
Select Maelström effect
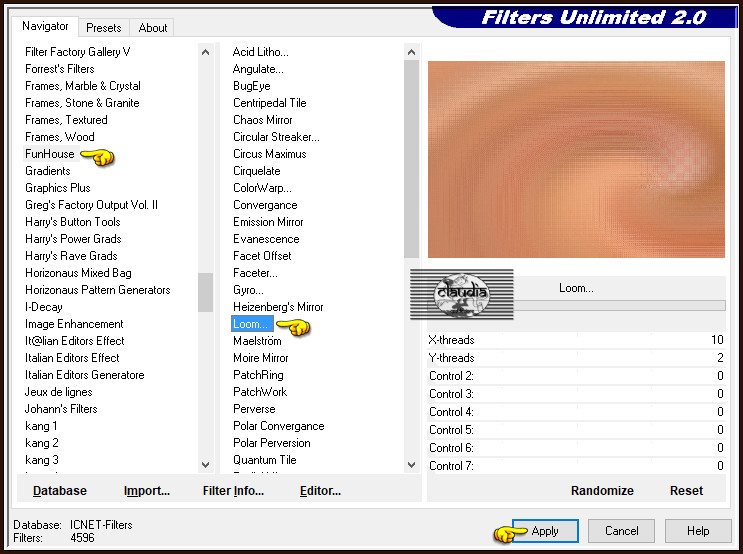(257, 341)
